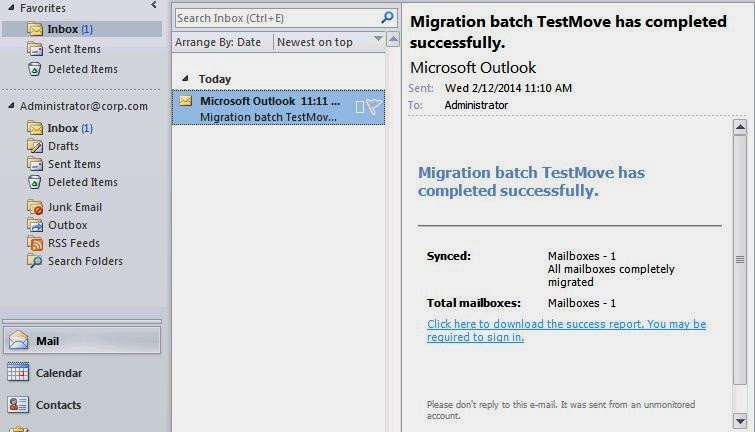Image resolution: width=755 pixels, height=432 pixels.
Task: Toggle the follow-up flag on the Migration batch message
Action: click(x=374, y=106)
